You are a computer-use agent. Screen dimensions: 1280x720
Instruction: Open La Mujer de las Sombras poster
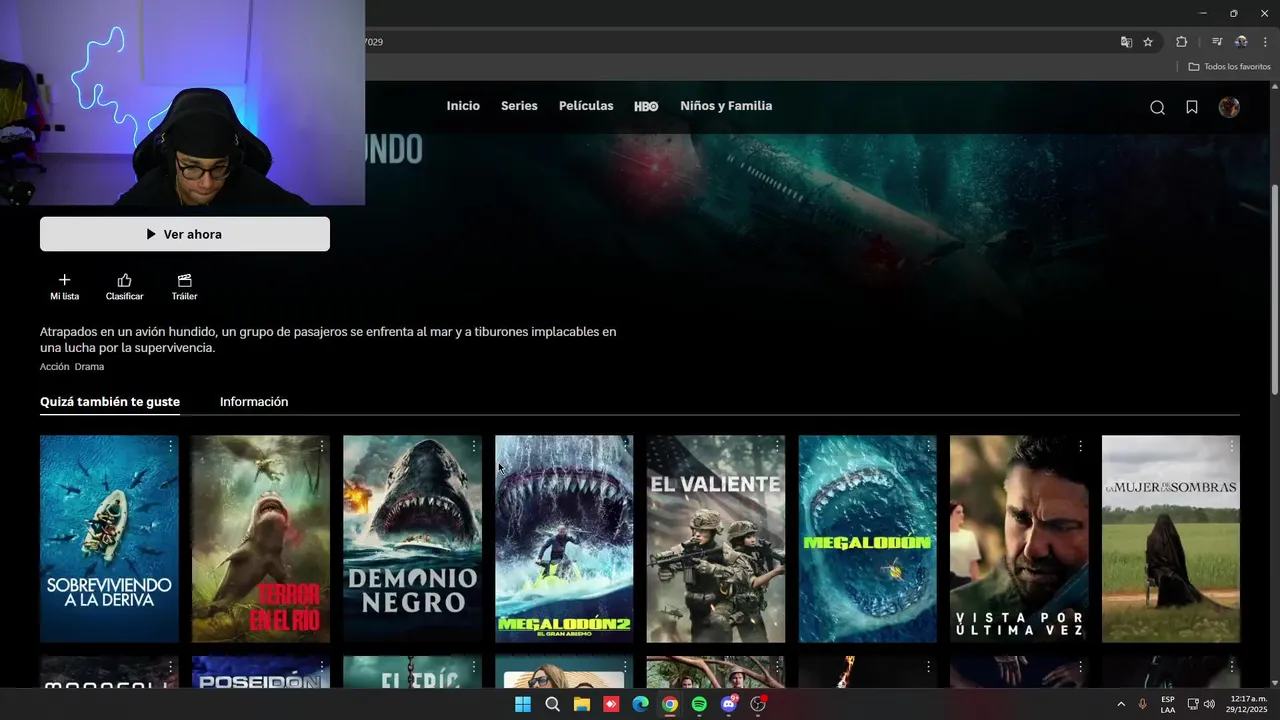point(1171,539)
